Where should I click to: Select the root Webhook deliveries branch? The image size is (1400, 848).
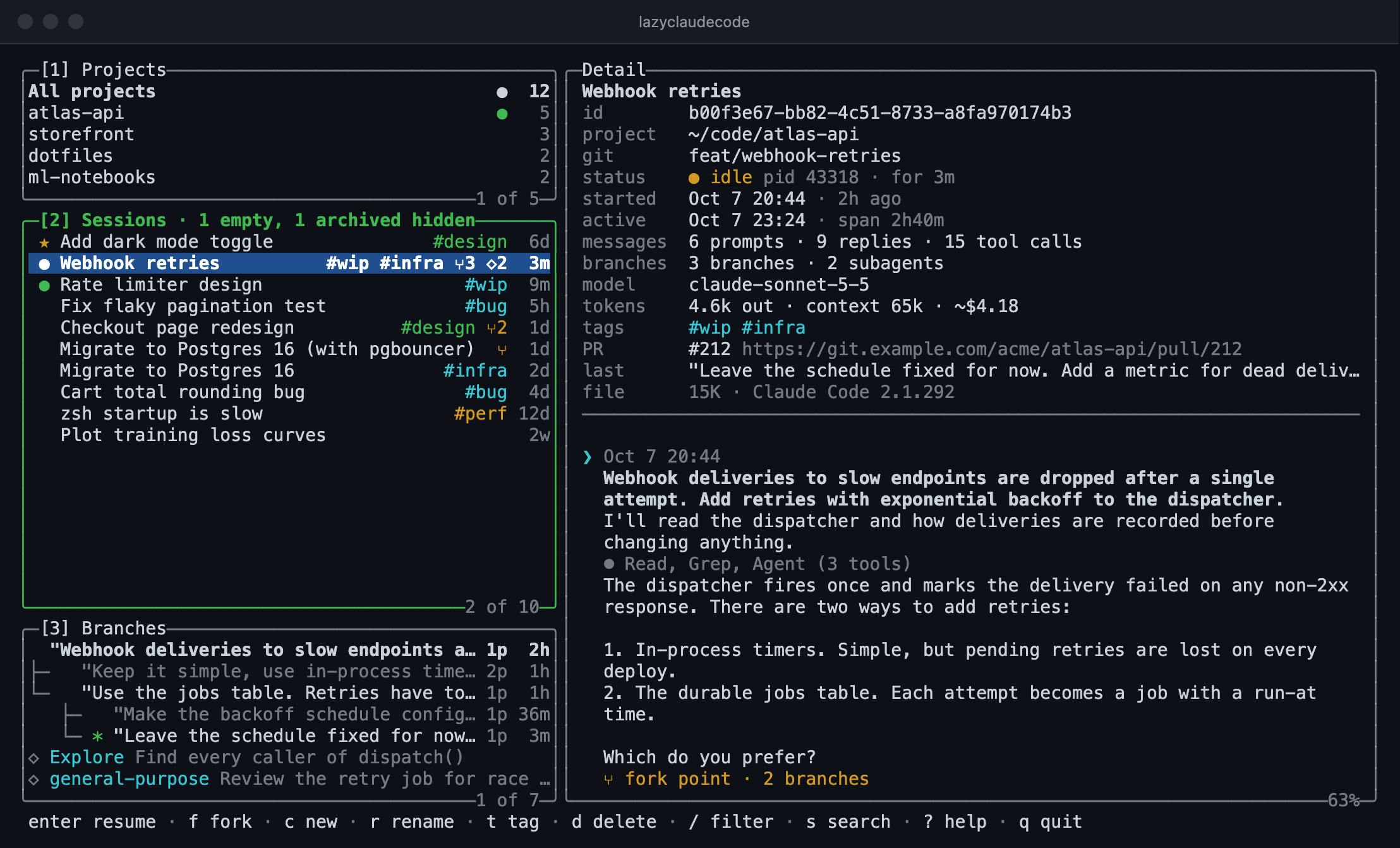[x=289, y=651]
